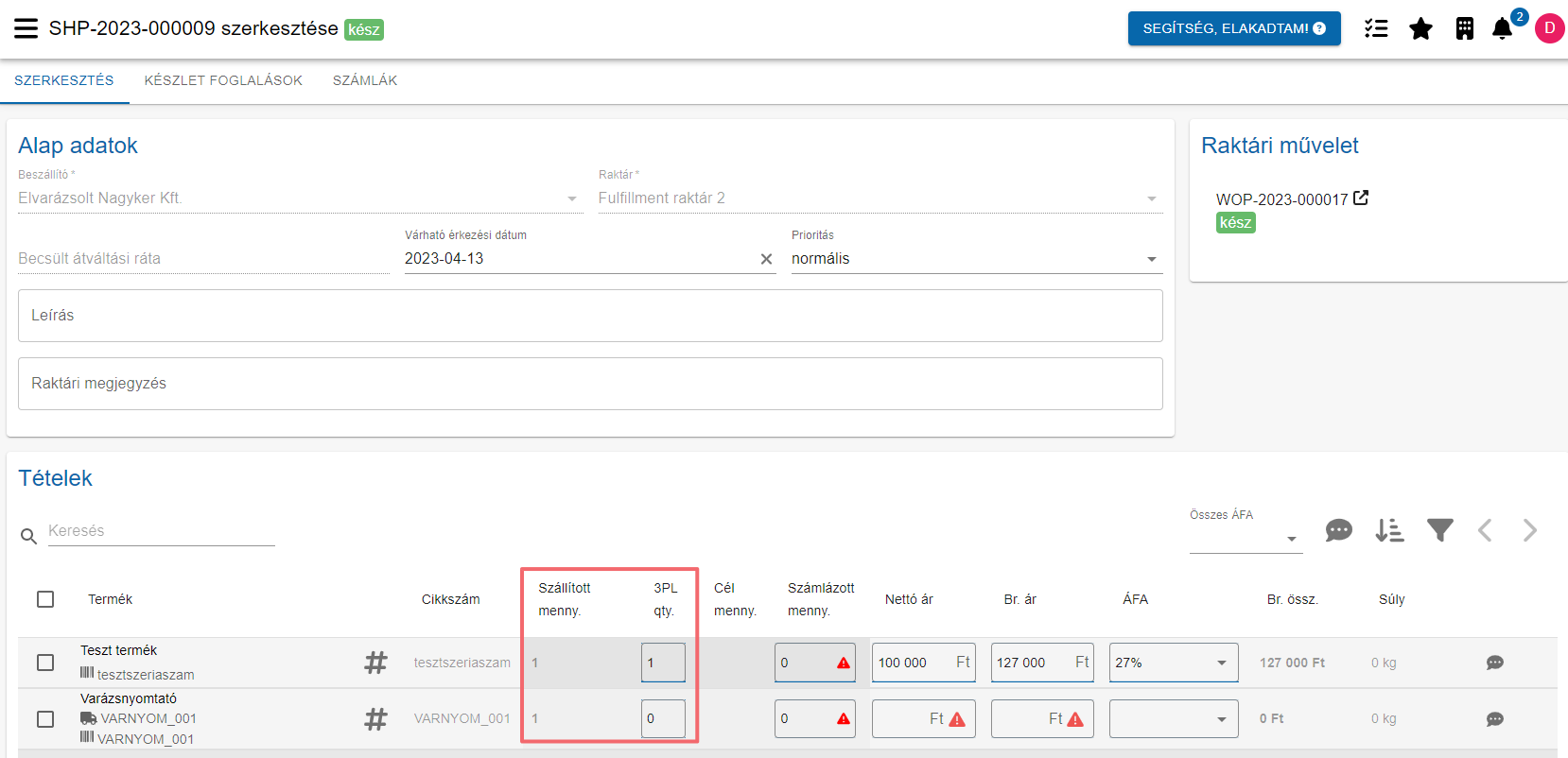Click warning triangle in Varázsnyomtató Nettó ár
Screen dimensions: 1568x758
[957, 719]
